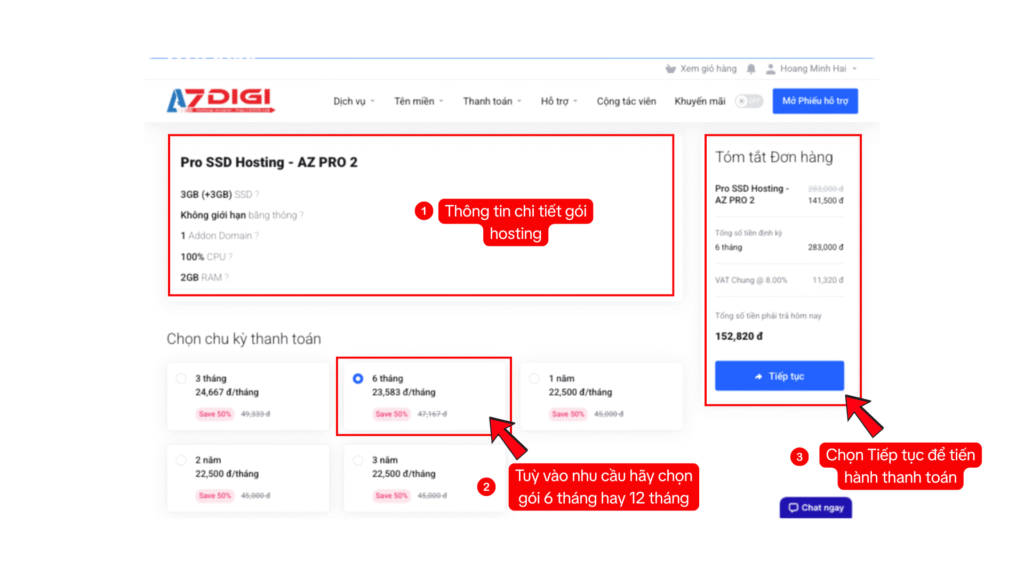Select the 3 năm billing cycle
This screenshot has width=1024, height=576.
(358, 460)
